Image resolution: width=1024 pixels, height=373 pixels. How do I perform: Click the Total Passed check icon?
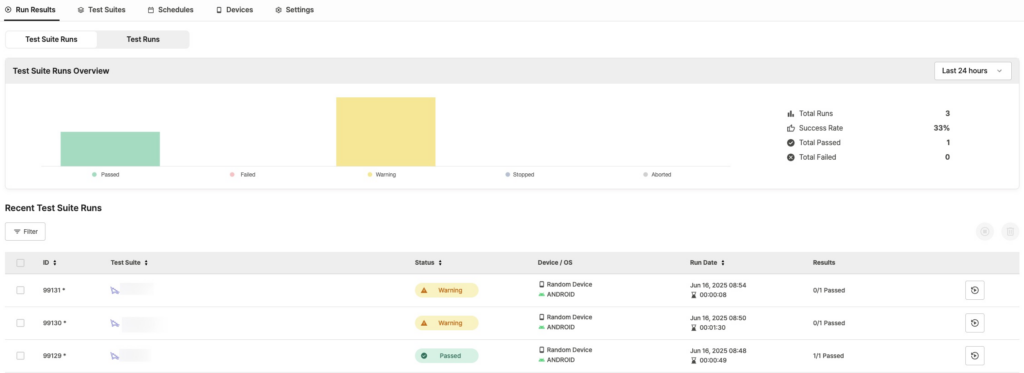click(791, 142)
